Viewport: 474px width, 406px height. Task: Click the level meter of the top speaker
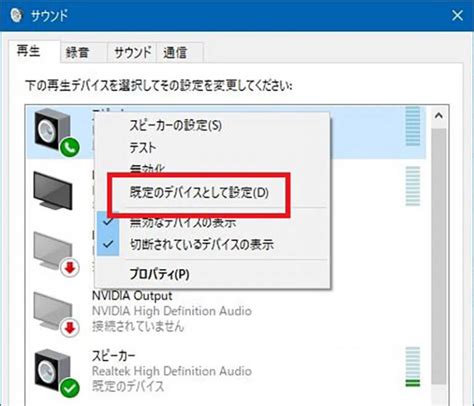(413, 126)
